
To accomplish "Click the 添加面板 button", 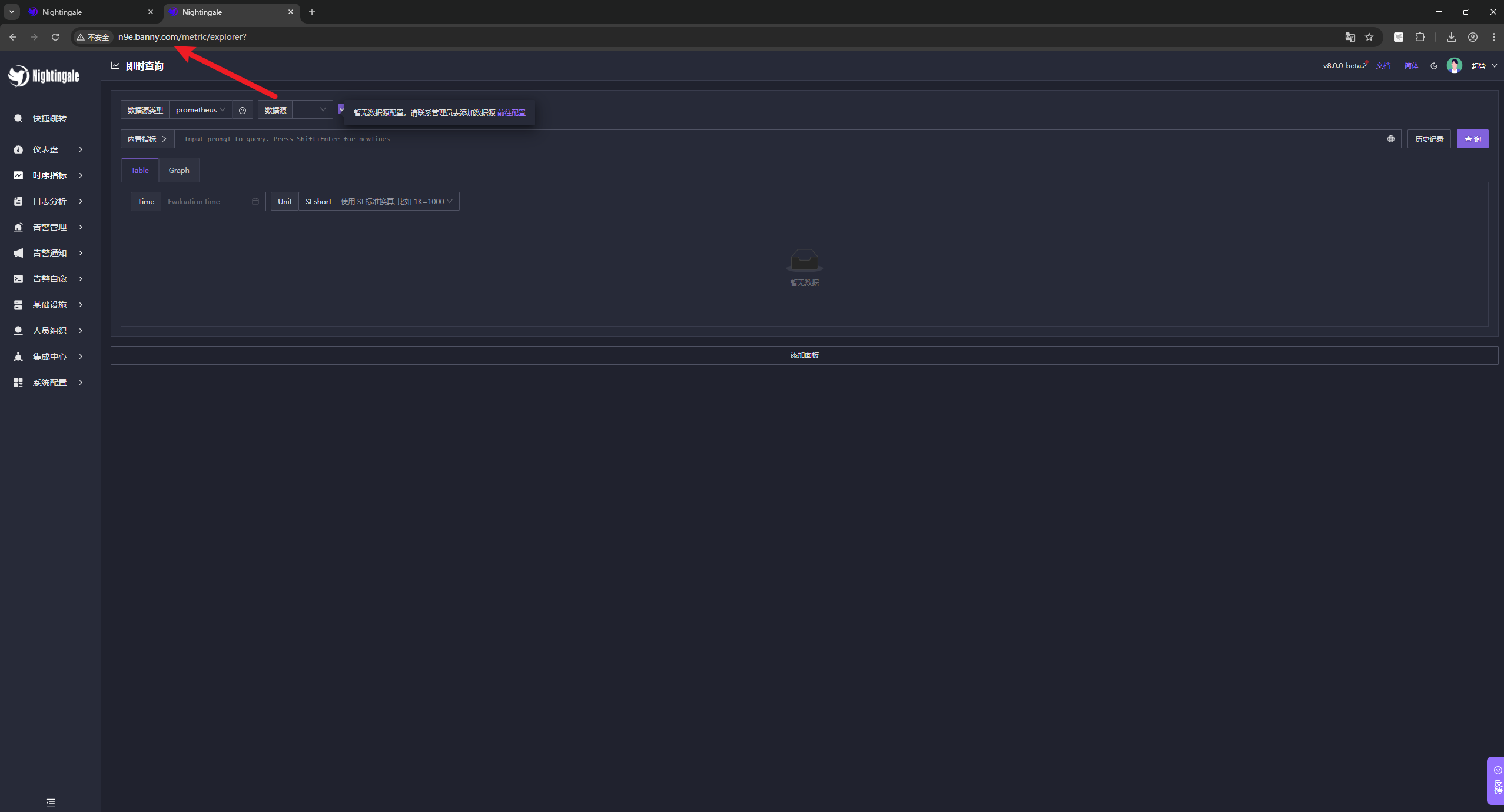I will 804,355.
